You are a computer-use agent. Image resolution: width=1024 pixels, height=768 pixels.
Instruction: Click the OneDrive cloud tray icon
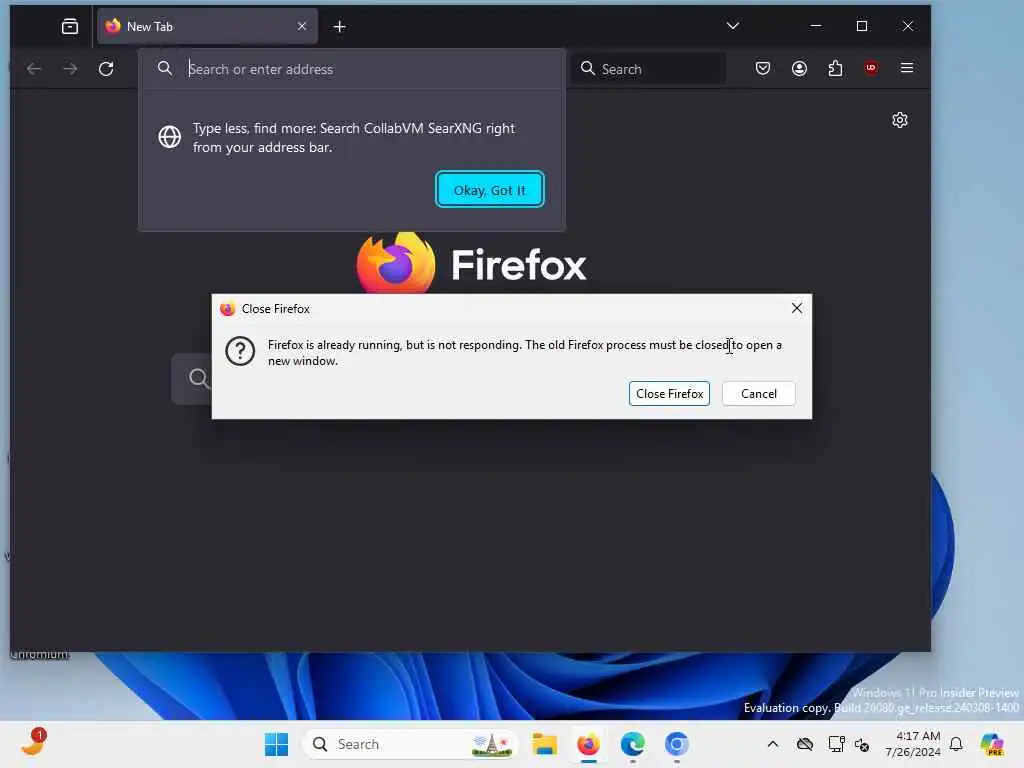[x=805, y=744]
